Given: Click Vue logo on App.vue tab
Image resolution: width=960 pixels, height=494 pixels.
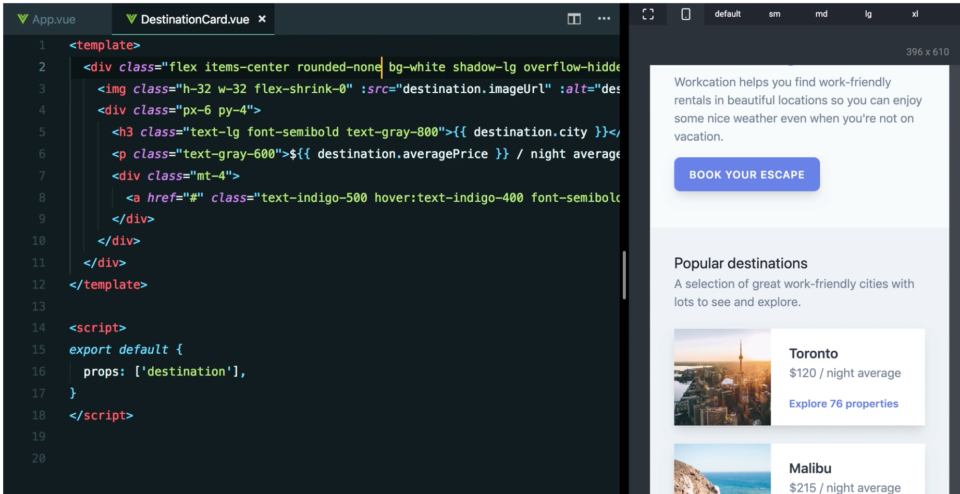Looking at the screenshot, I should pos(22,19).
